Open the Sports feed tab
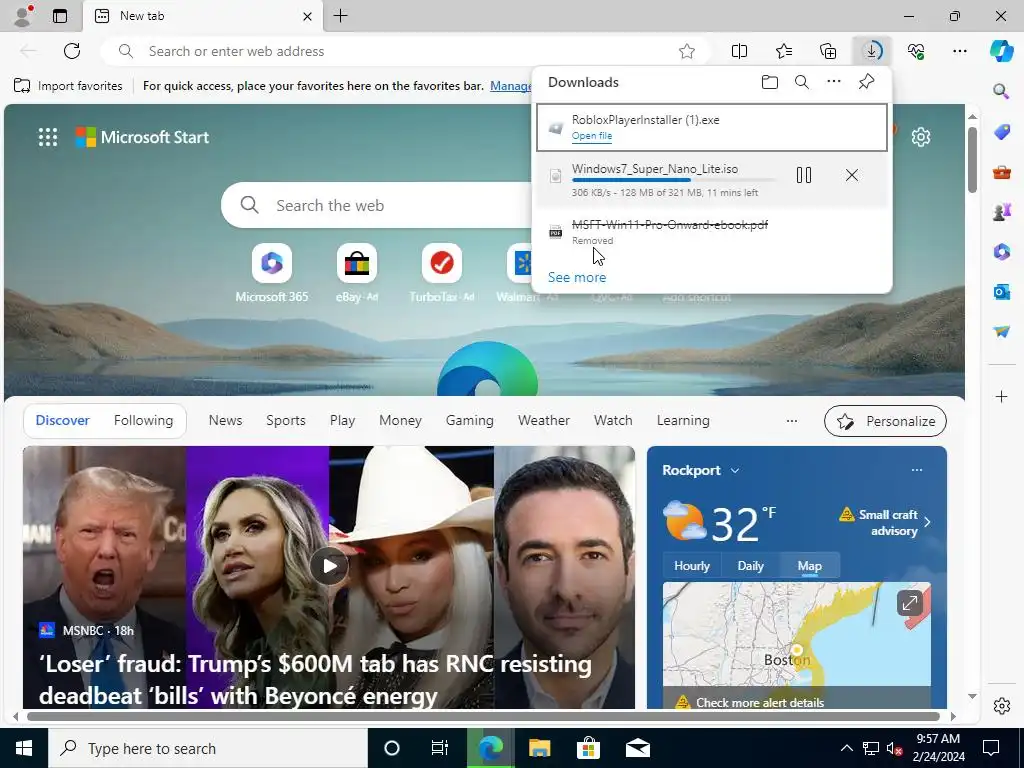The image size is (1024, 768). click(x=285, y=421)
